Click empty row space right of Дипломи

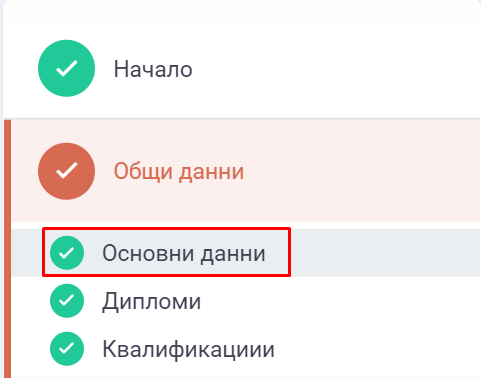tap(340, 301)
